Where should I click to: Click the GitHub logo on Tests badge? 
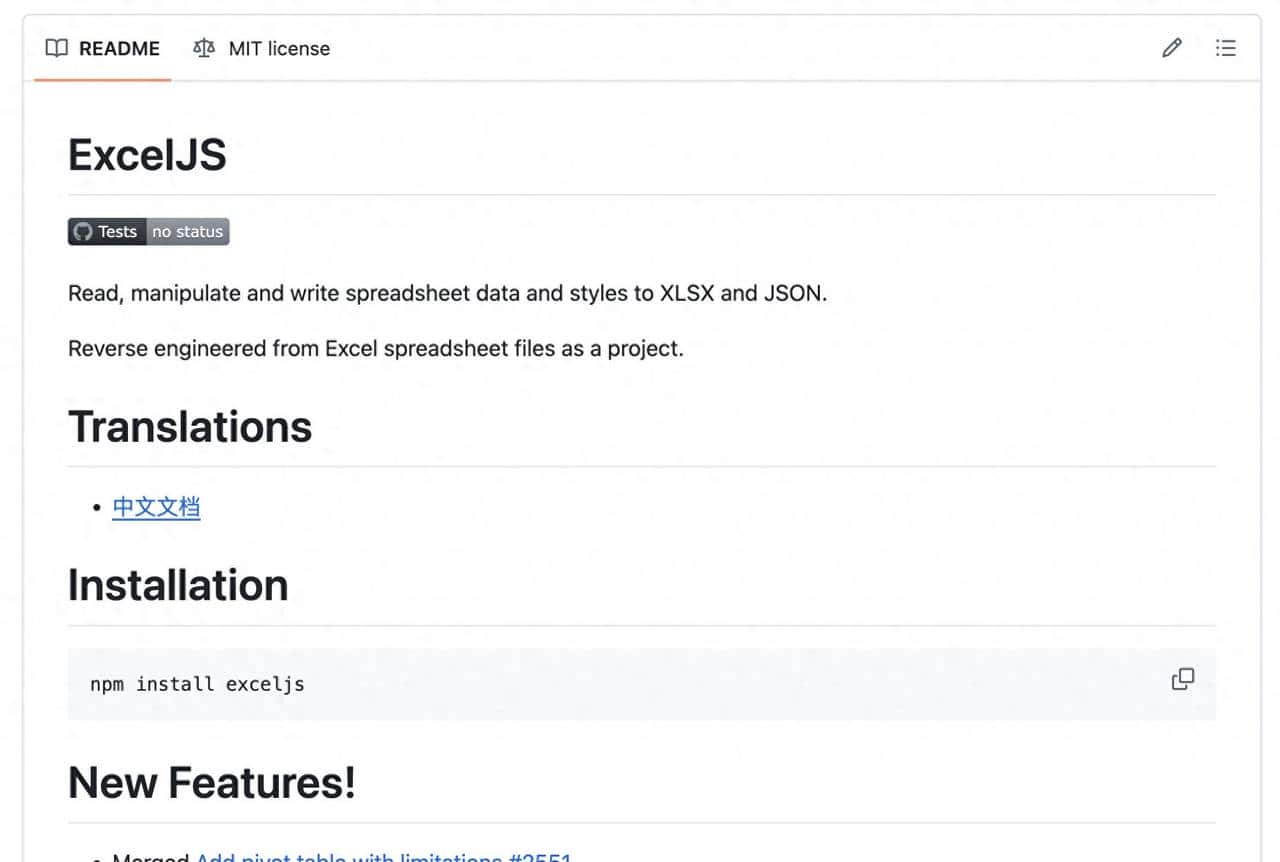[x=83, y=232]
